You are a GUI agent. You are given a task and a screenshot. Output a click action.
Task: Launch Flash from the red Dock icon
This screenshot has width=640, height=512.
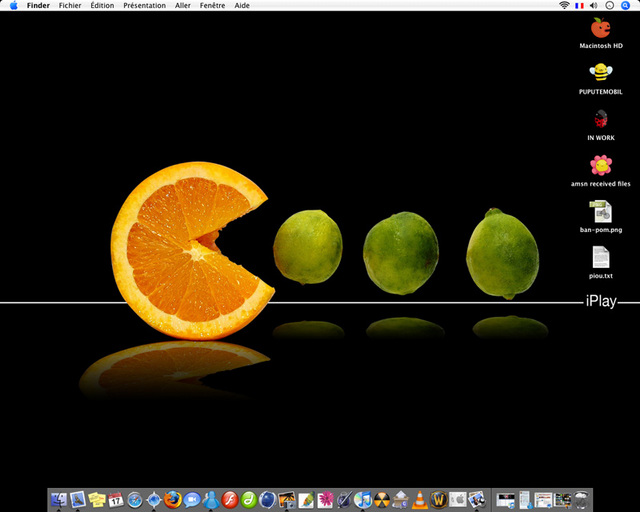coord(230,499)
